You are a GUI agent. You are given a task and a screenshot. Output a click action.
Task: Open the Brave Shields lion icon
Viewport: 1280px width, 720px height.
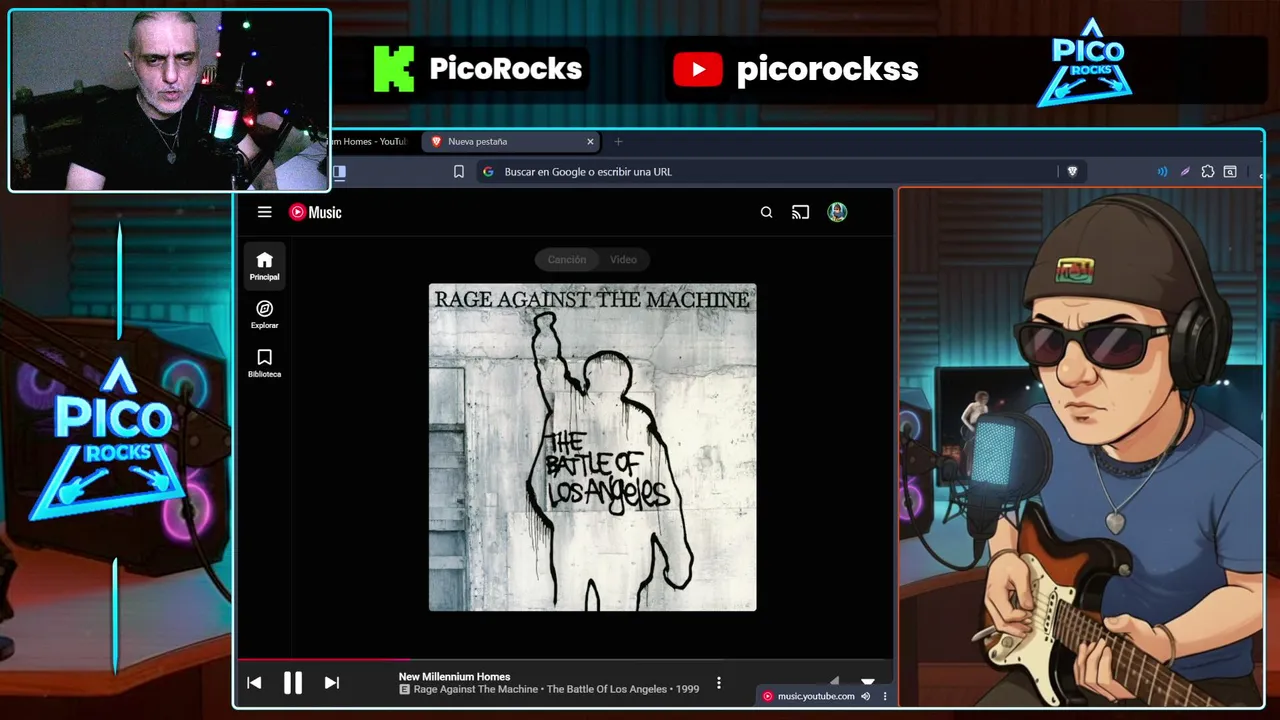pos(1072,172)
